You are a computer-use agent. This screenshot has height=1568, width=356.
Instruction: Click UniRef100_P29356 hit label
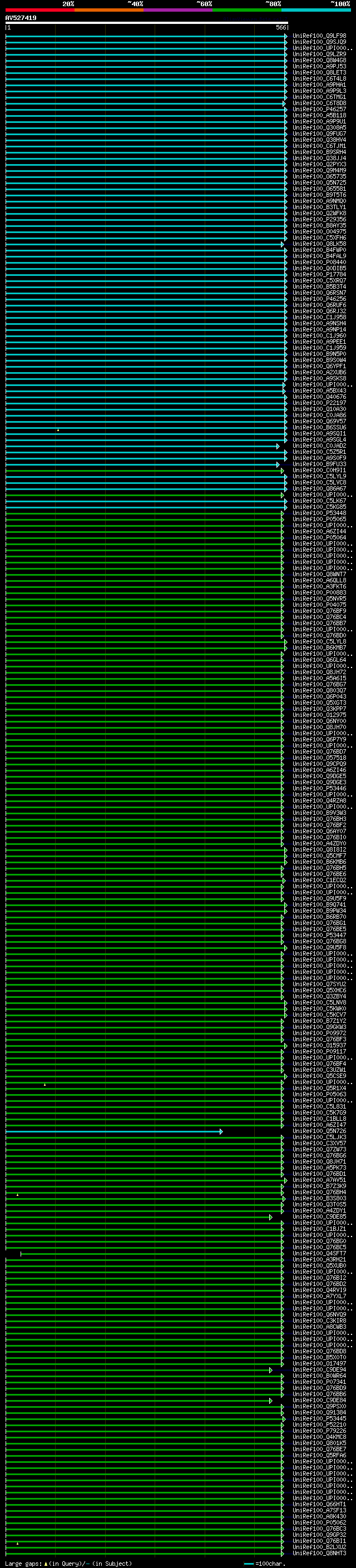coord(319,220)
